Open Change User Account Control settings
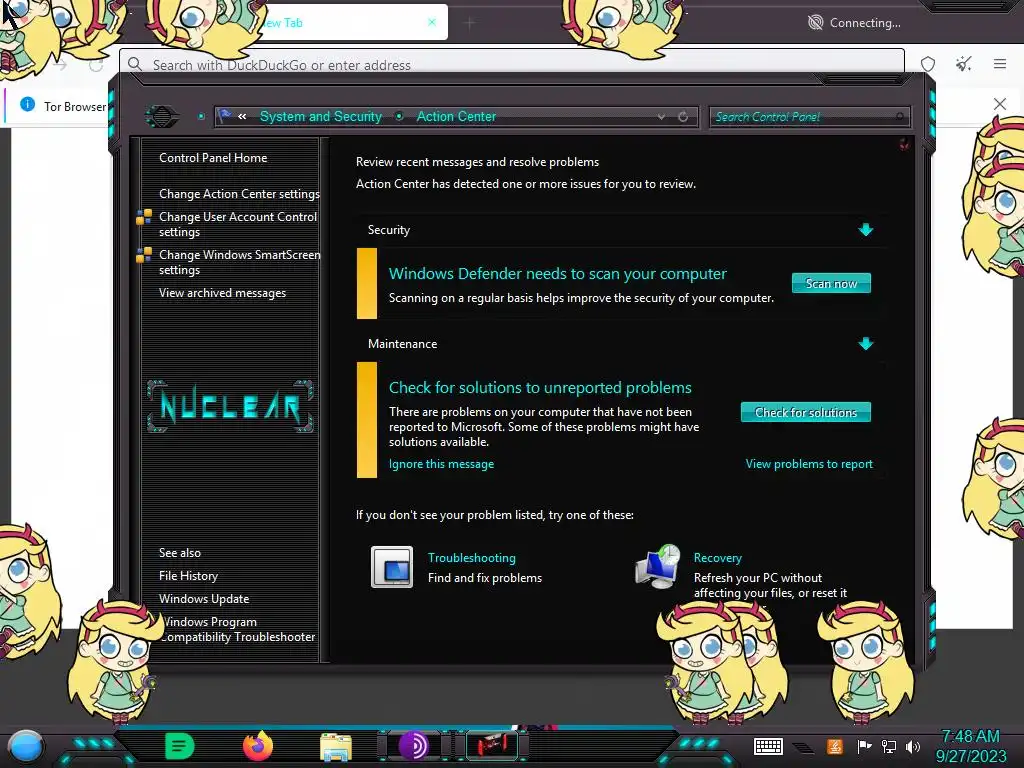 pos(238,224)
